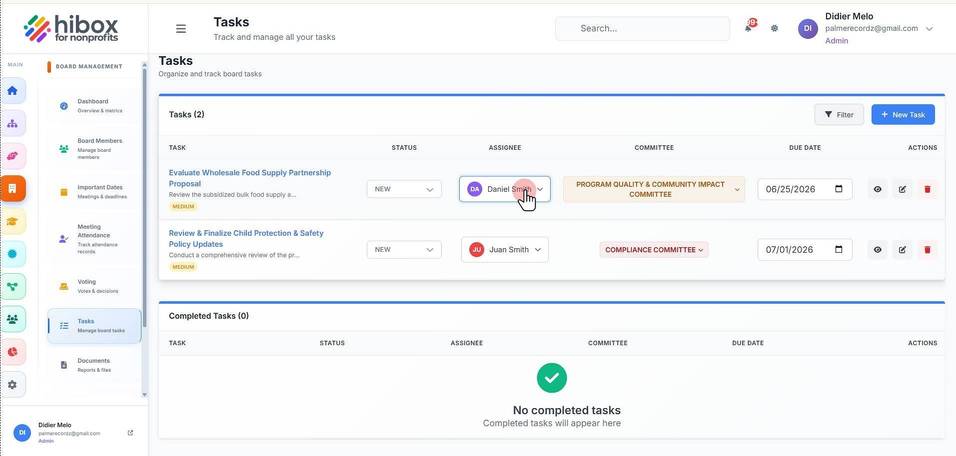This screenshot has width=956, height=456.
Task: Edit the Child Protection & Safety Policy task
Action: click(x=902, y=249)
